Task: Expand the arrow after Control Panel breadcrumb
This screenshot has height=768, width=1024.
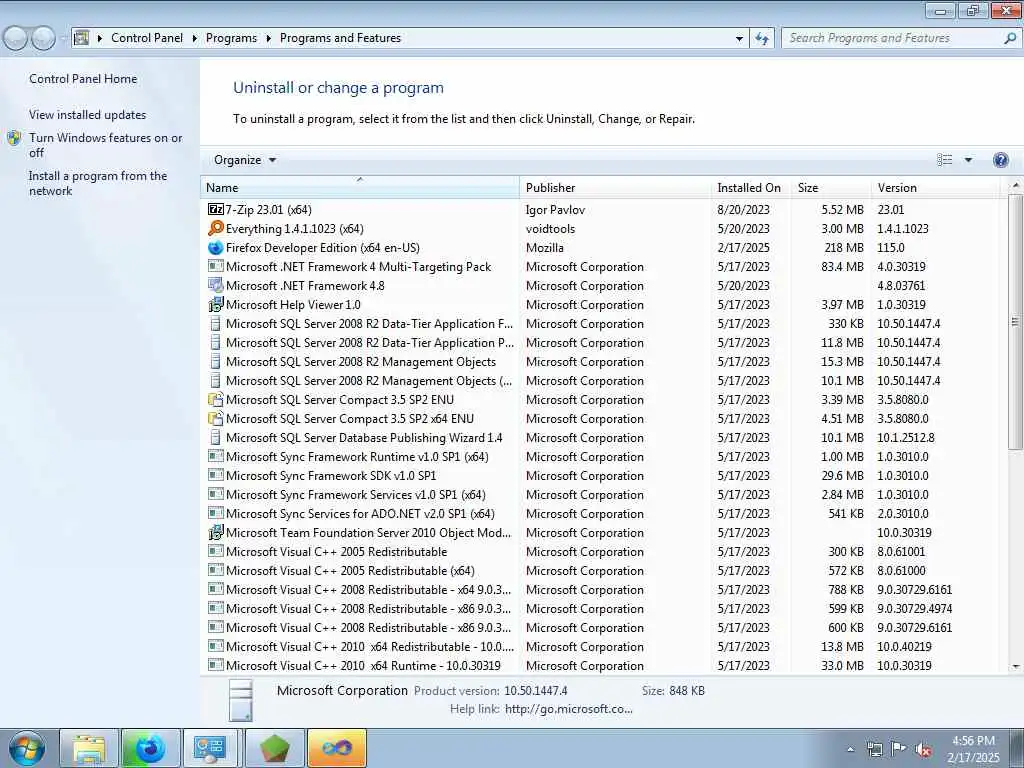Action: coord(195,39)
